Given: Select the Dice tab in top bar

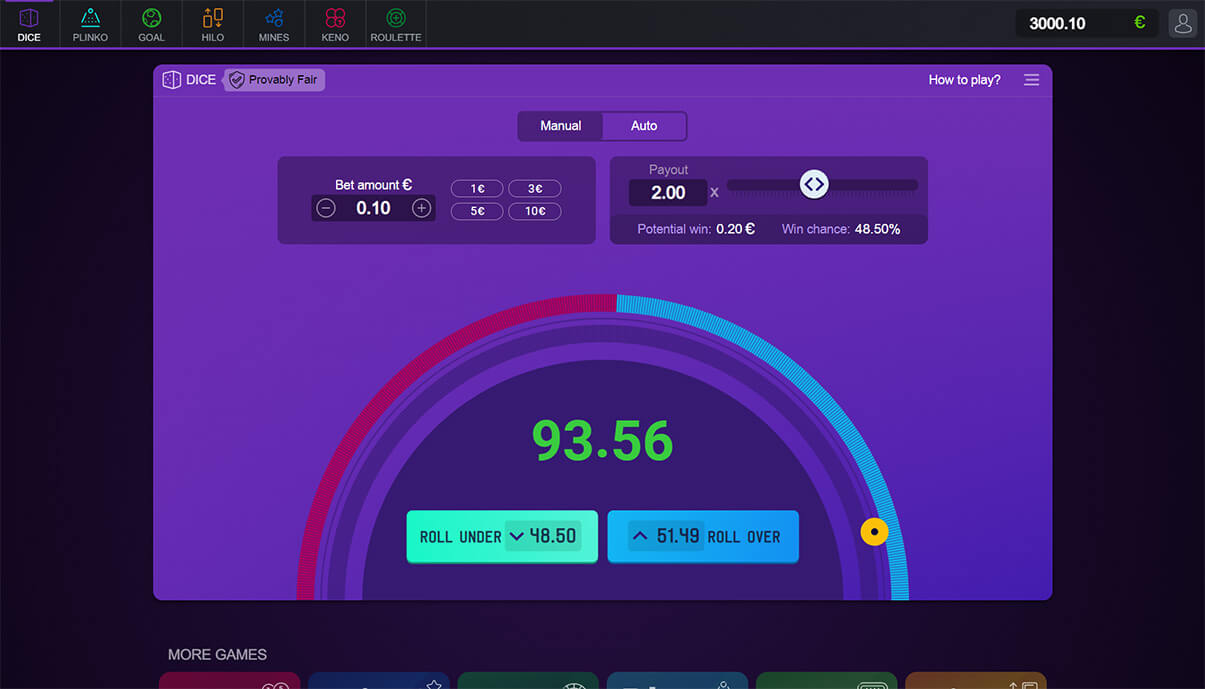Looking at the screenshot, I should tap(29, 24).
